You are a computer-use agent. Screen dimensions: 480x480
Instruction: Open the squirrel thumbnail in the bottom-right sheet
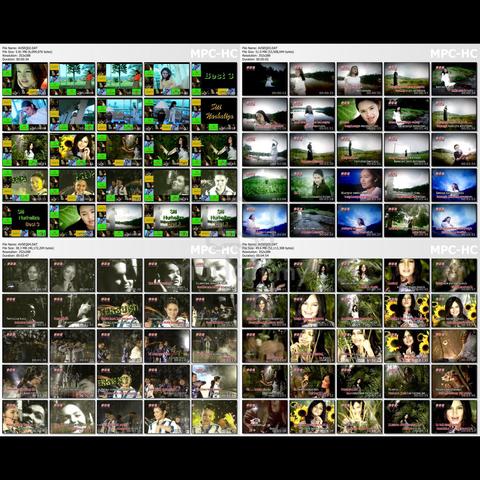[x=454, y=381]
